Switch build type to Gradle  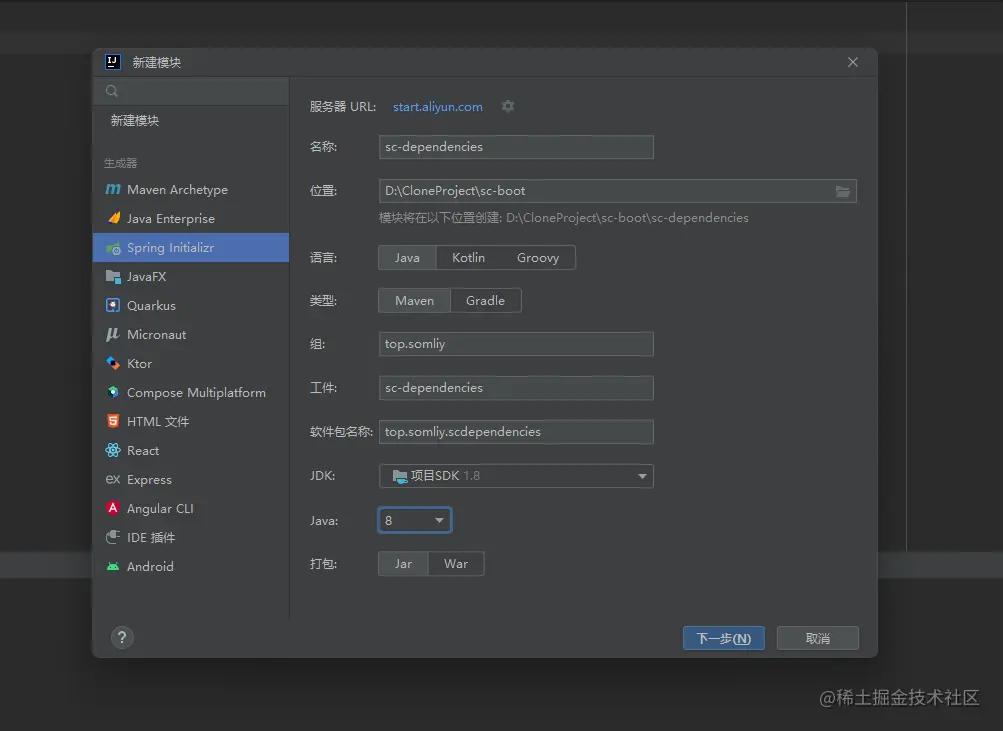point(485,301)
